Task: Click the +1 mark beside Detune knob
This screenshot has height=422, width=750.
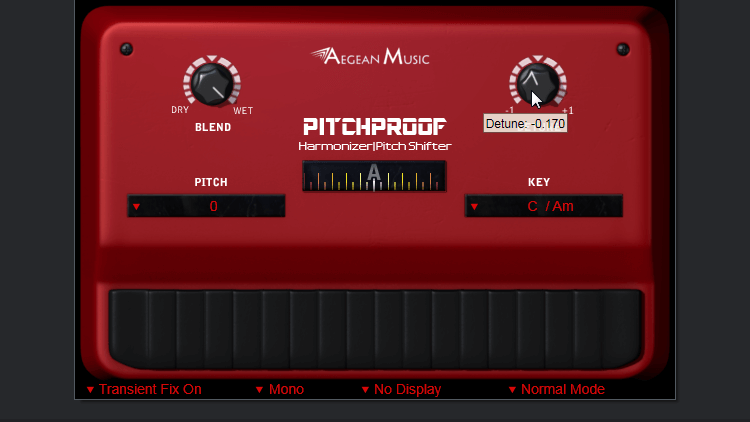Action: pos(568,110)
